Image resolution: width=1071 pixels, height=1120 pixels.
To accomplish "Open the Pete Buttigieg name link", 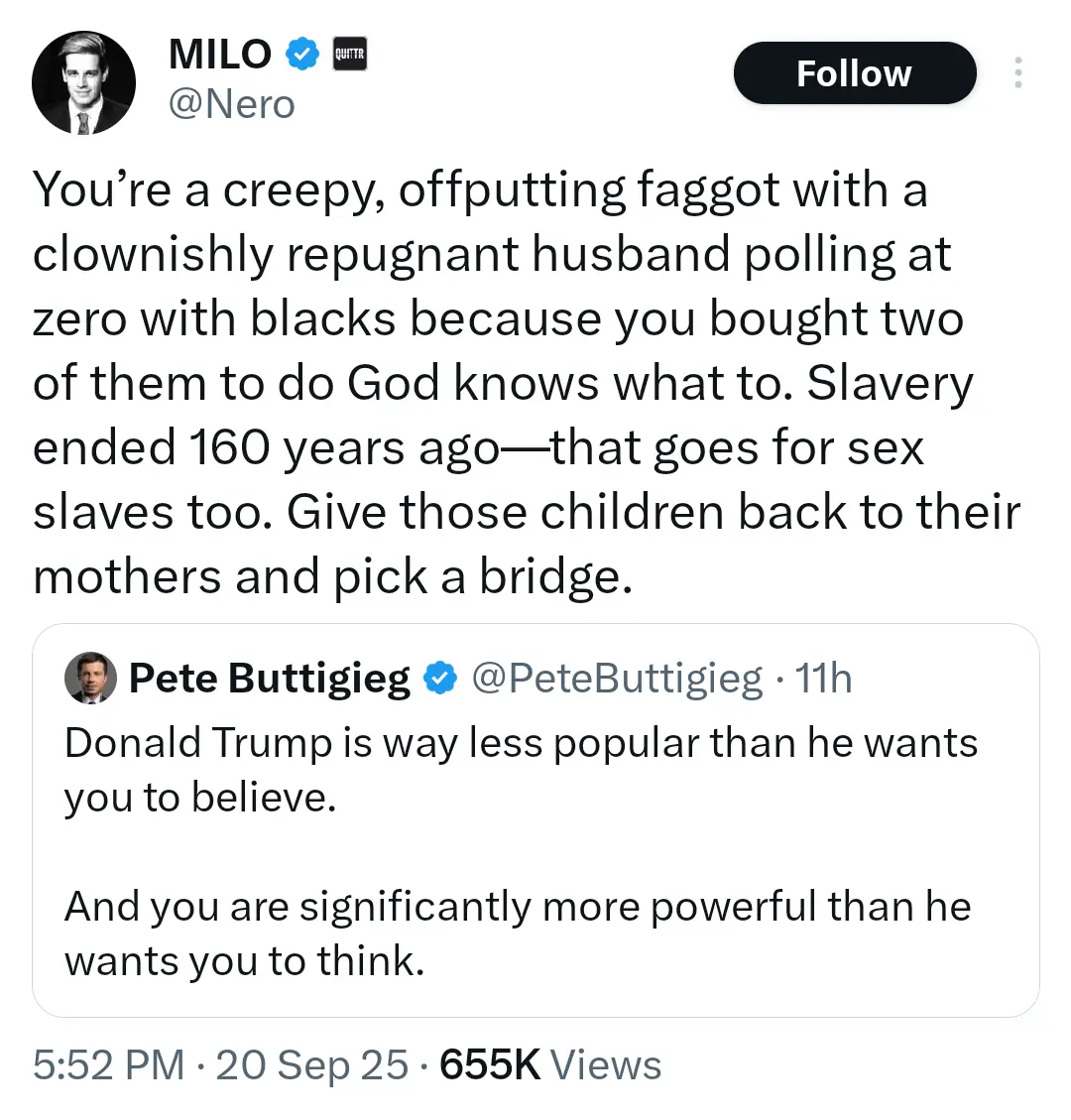I will 270,679.
